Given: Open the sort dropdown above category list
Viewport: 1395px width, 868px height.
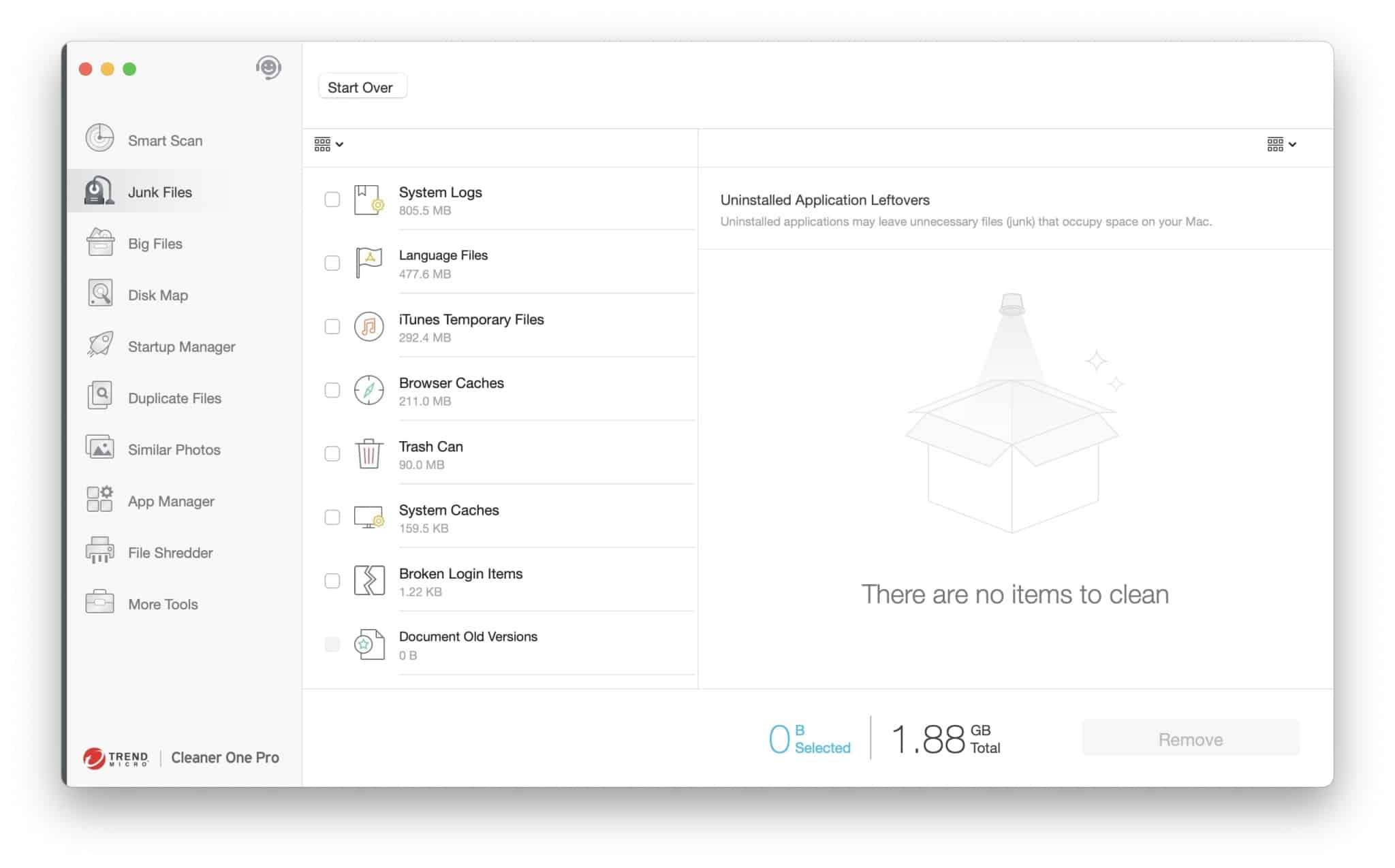Looking at the screenshot, I should [x=328, y=144].
